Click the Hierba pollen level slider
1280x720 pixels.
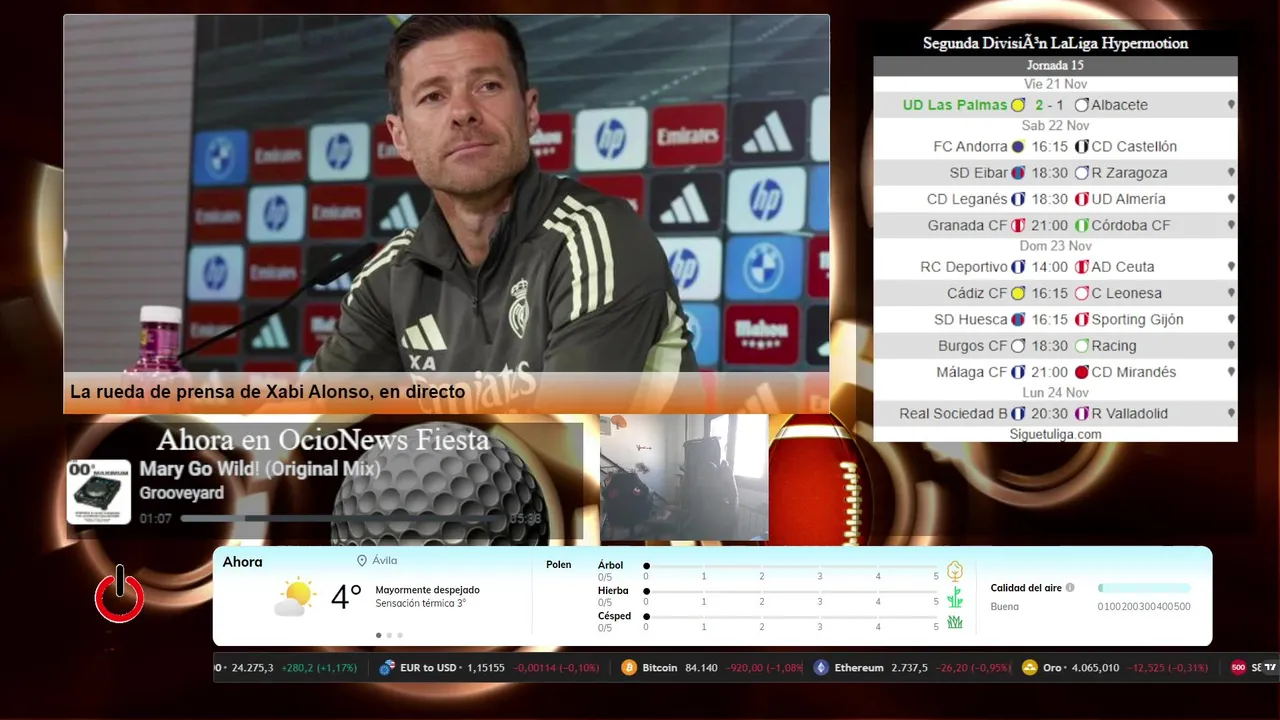[791, 591]
